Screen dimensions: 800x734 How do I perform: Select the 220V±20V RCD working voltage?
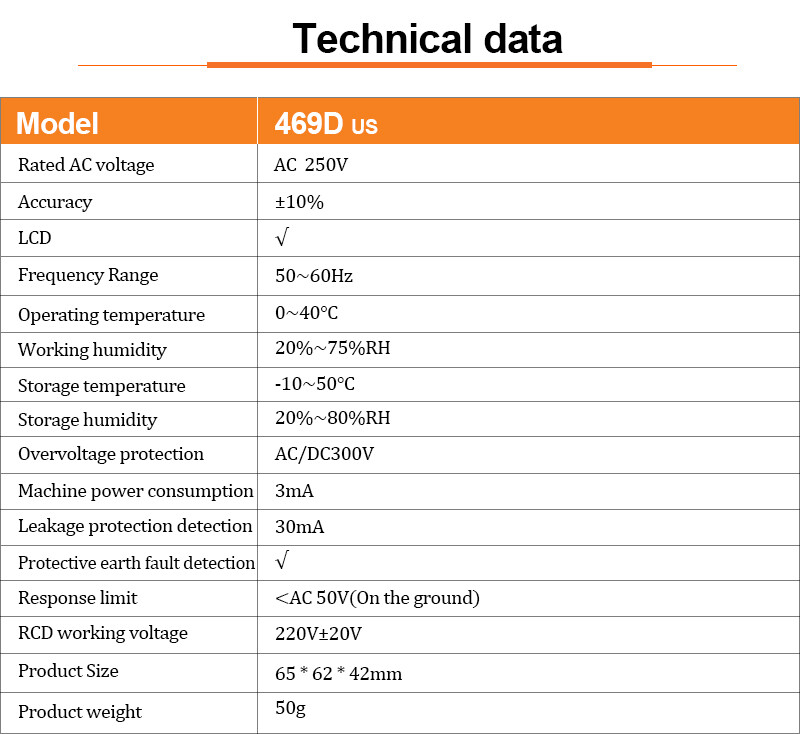tap(318, 633)
